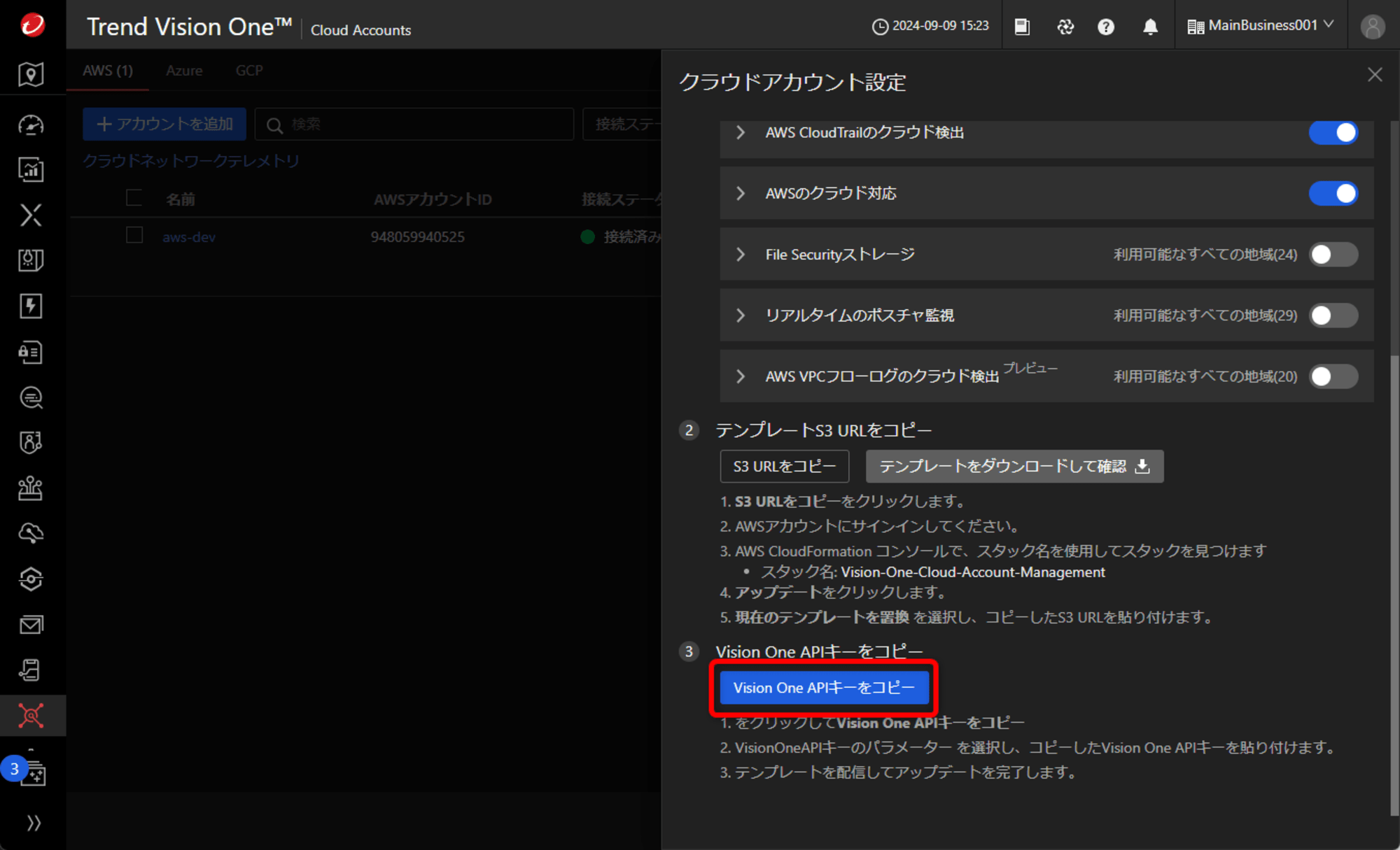The height and width of the screenshot is (850, 1400).
Task: Click Vision One APIキーをコピー blue button
Action: (824, 688)
